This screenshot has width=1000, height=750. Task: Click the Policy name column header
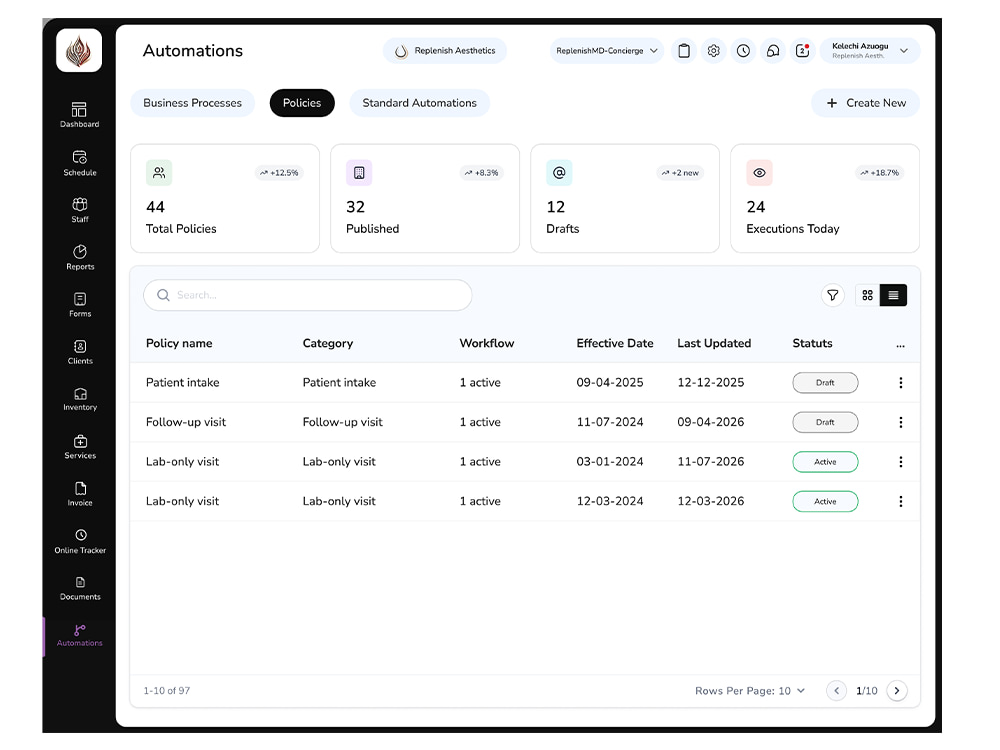tap(179, 343)
